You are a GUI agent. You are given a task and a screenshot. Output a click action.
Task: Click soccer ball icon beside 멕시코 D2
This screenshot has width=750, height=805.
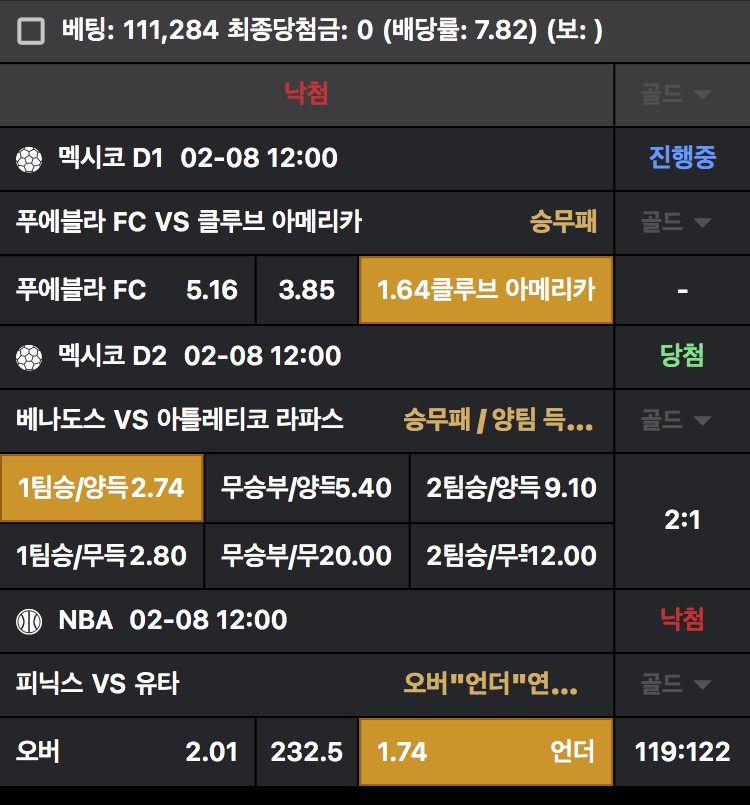29,356
